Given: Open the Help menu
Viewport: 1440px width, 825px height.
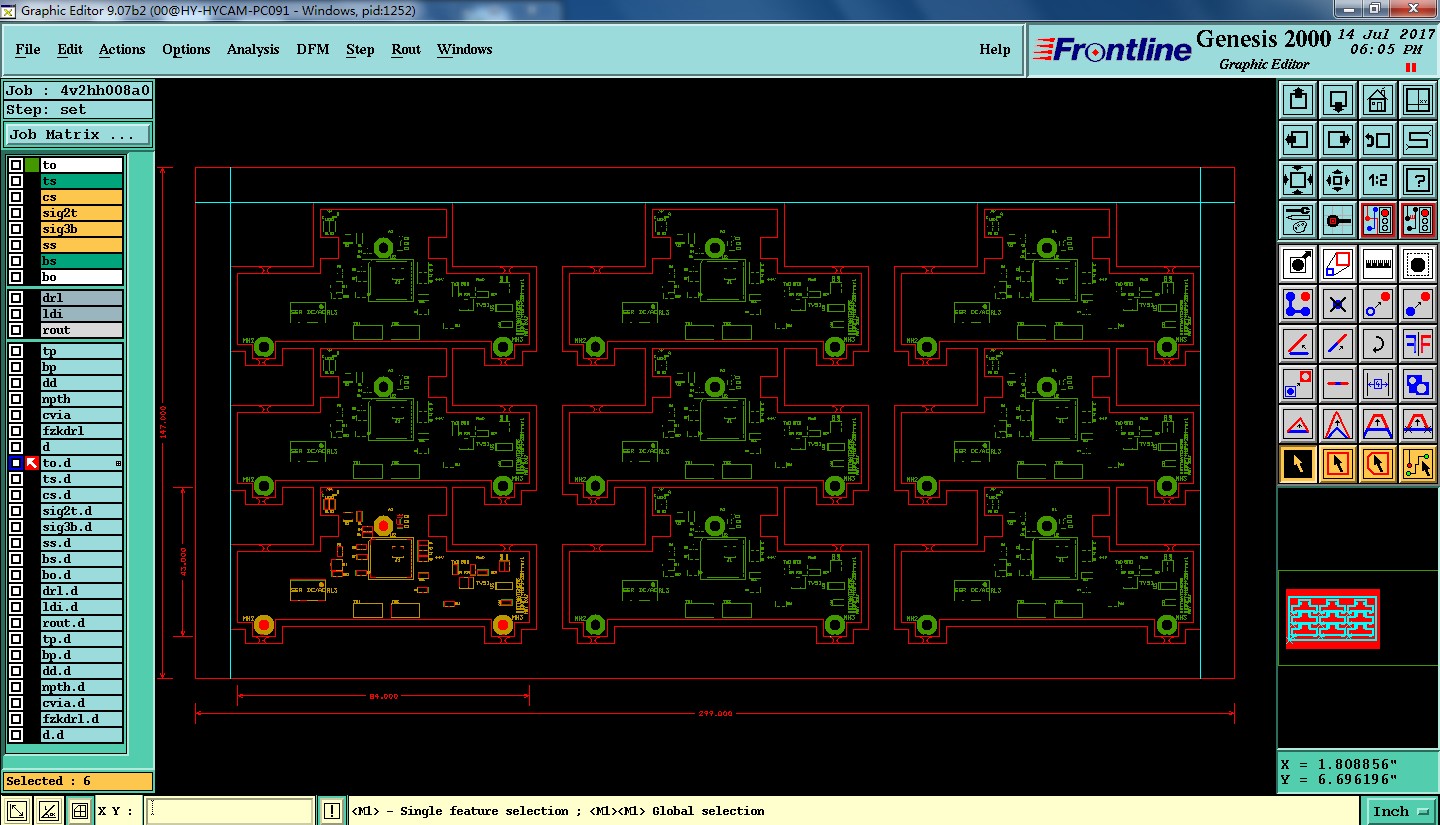Looking at the screenshot, I should click(994, 49).
